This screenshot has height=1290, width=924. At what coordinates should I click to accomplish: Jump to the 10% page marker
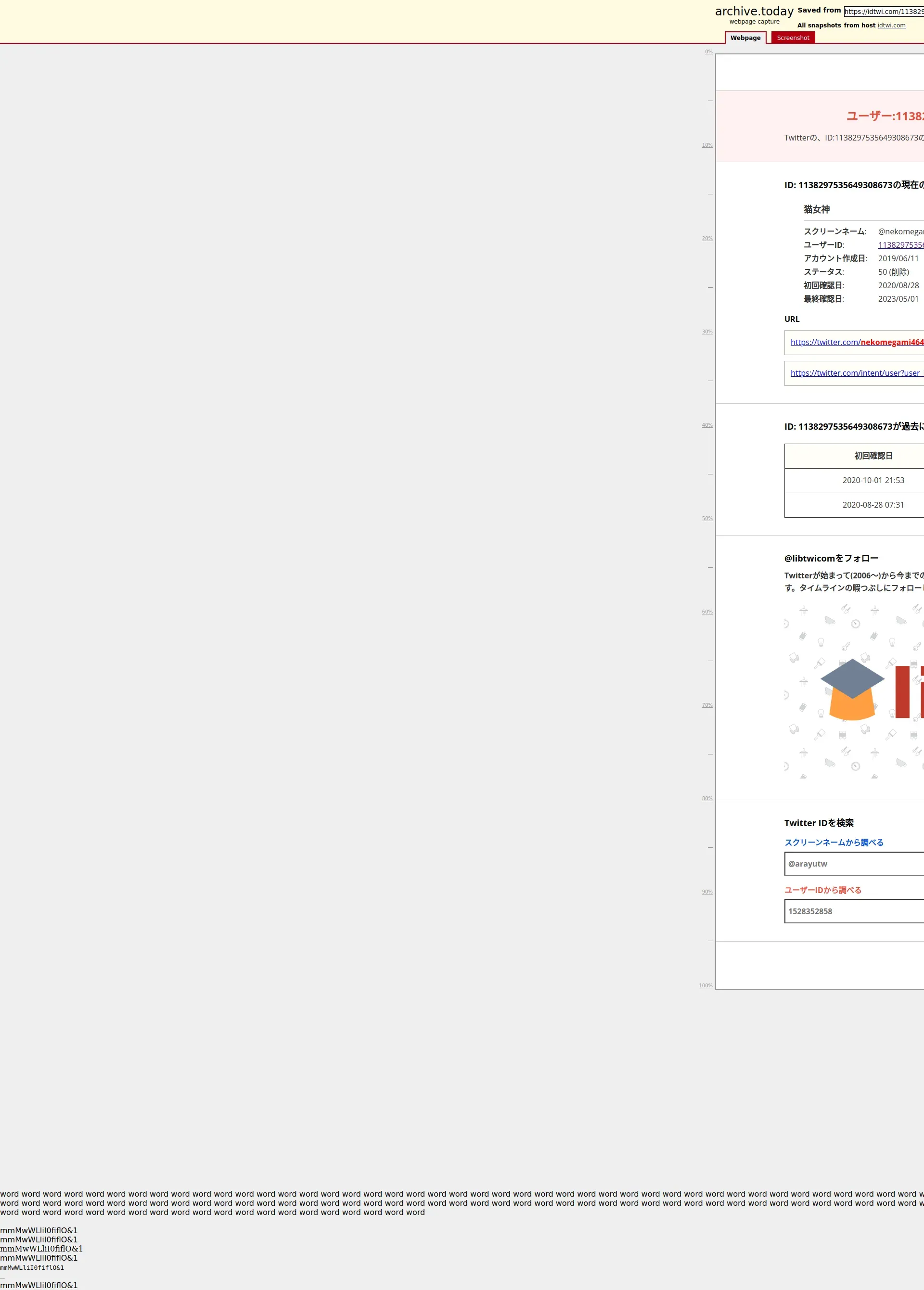pos(706,145)
